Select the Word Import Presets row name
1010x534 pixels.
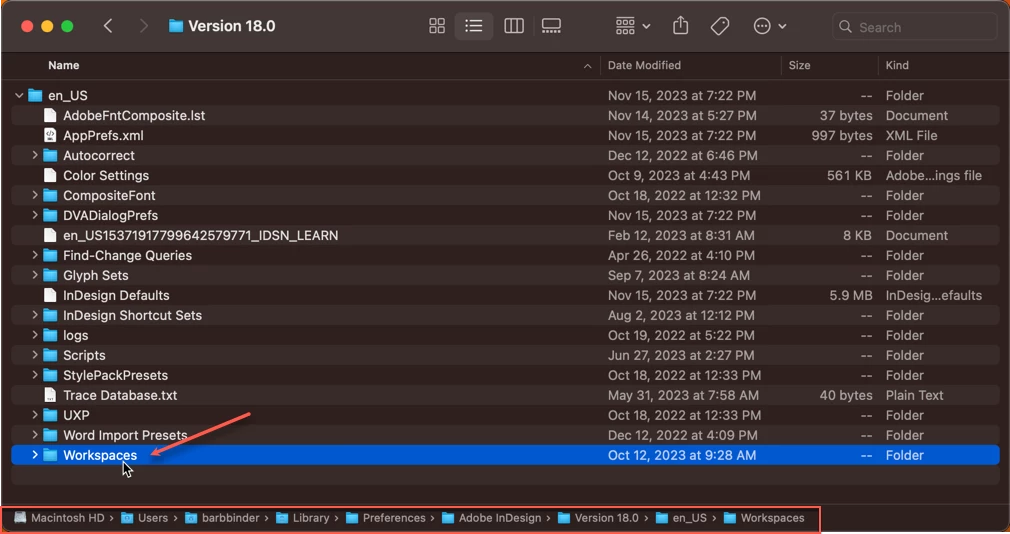(x=125, y=435)
